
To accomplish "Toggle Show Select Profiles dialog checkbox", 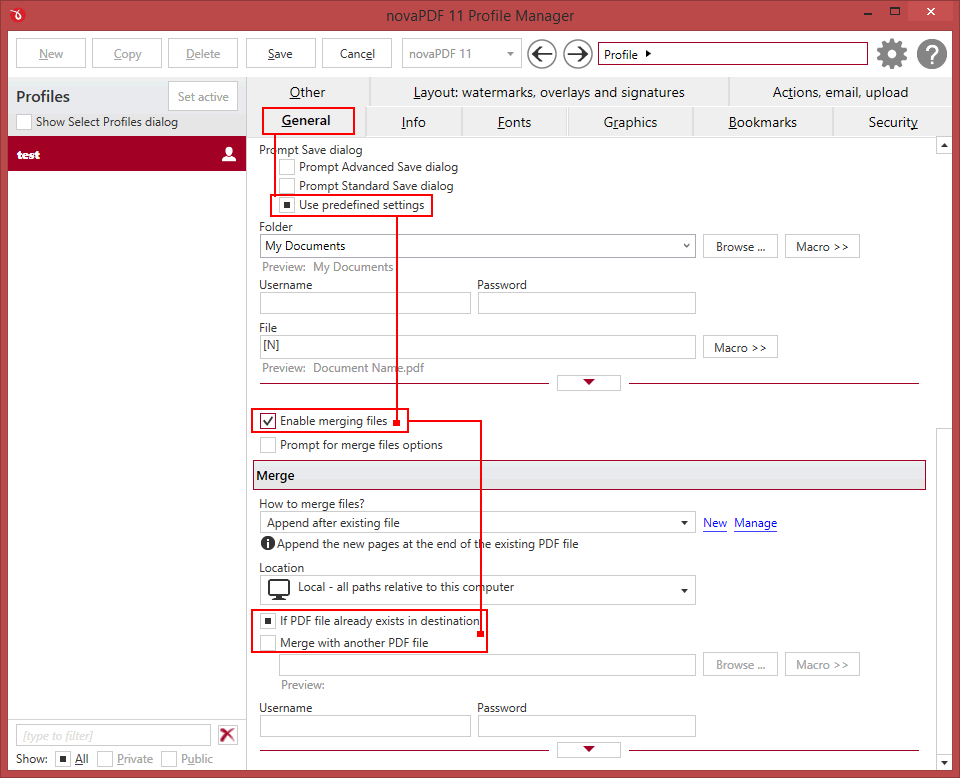I will 24,122.
